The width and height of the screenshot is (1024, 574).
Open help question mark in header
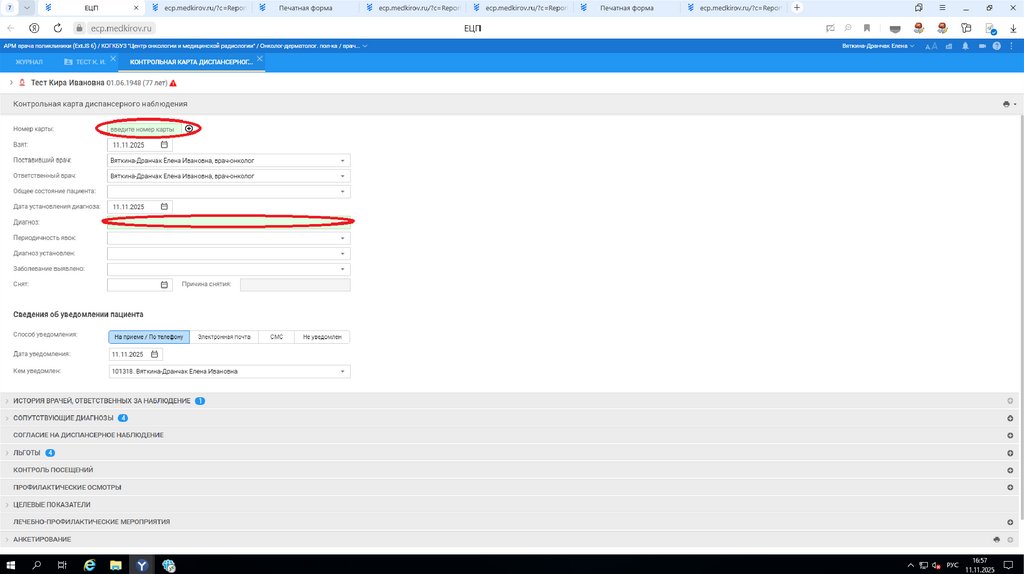(997, 46)
